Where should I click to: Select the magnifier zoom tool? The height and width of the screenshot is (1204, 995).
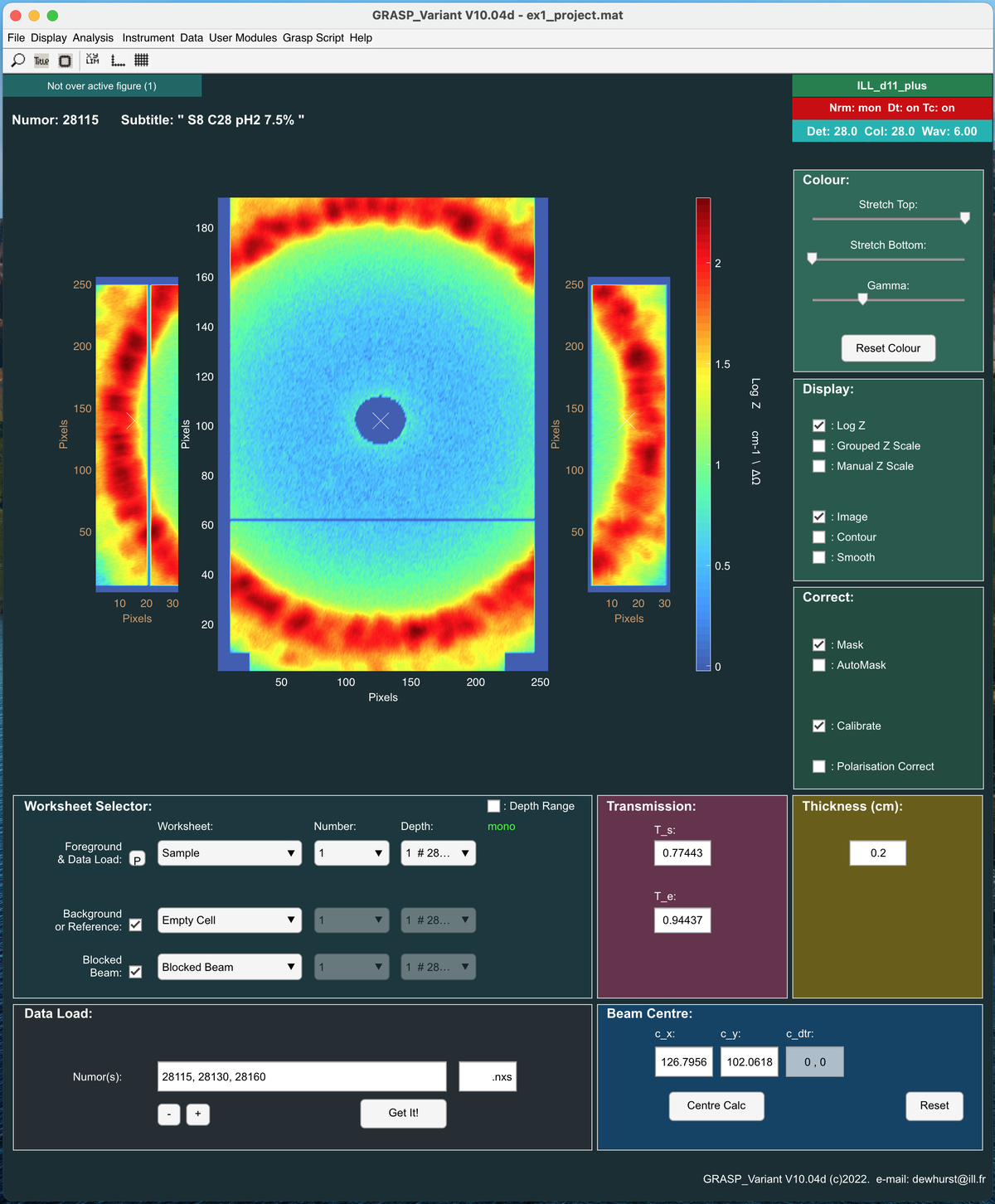pos(17,61)
